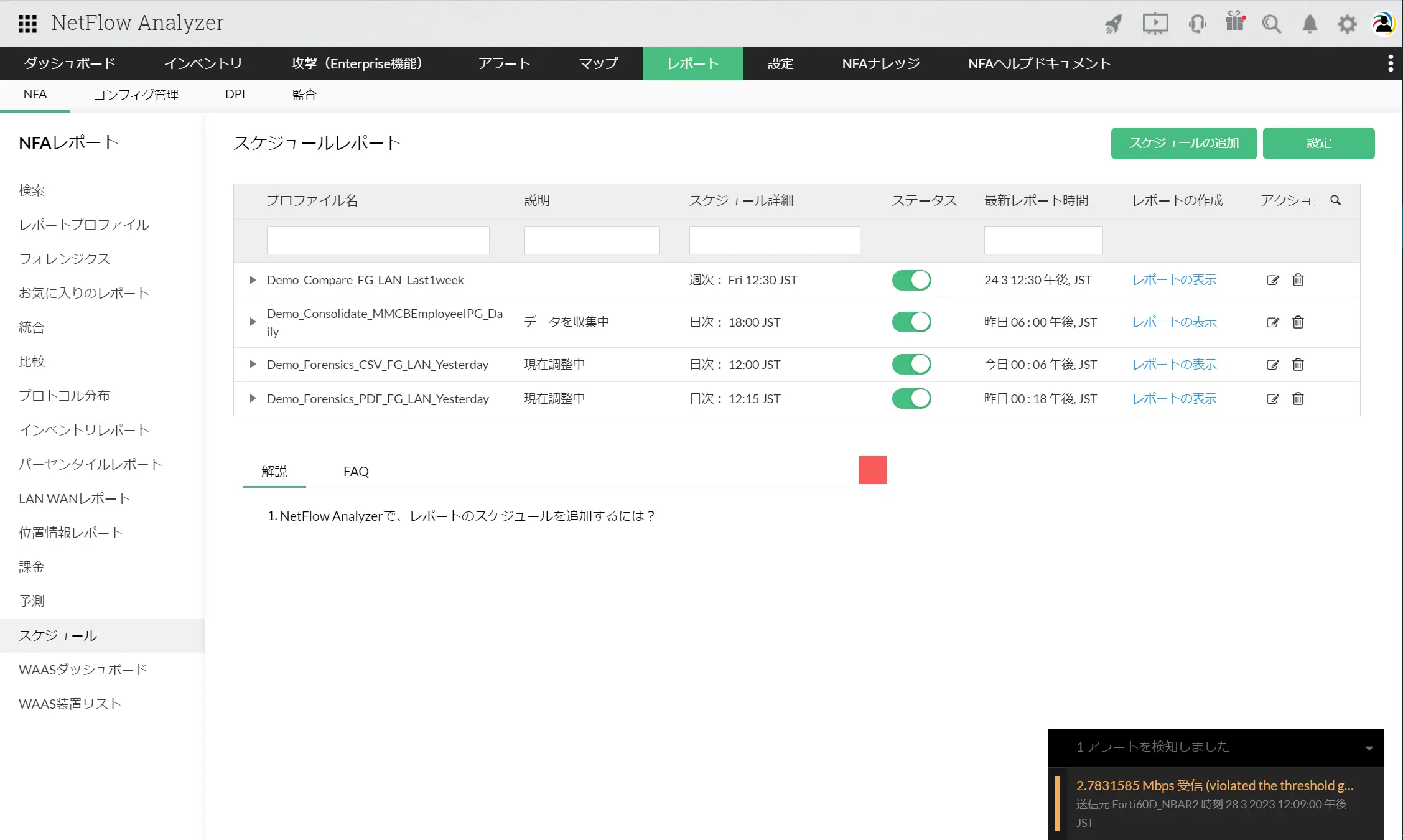
Task: Click the rocket quick-launch icon
Action: (1114, 24)
